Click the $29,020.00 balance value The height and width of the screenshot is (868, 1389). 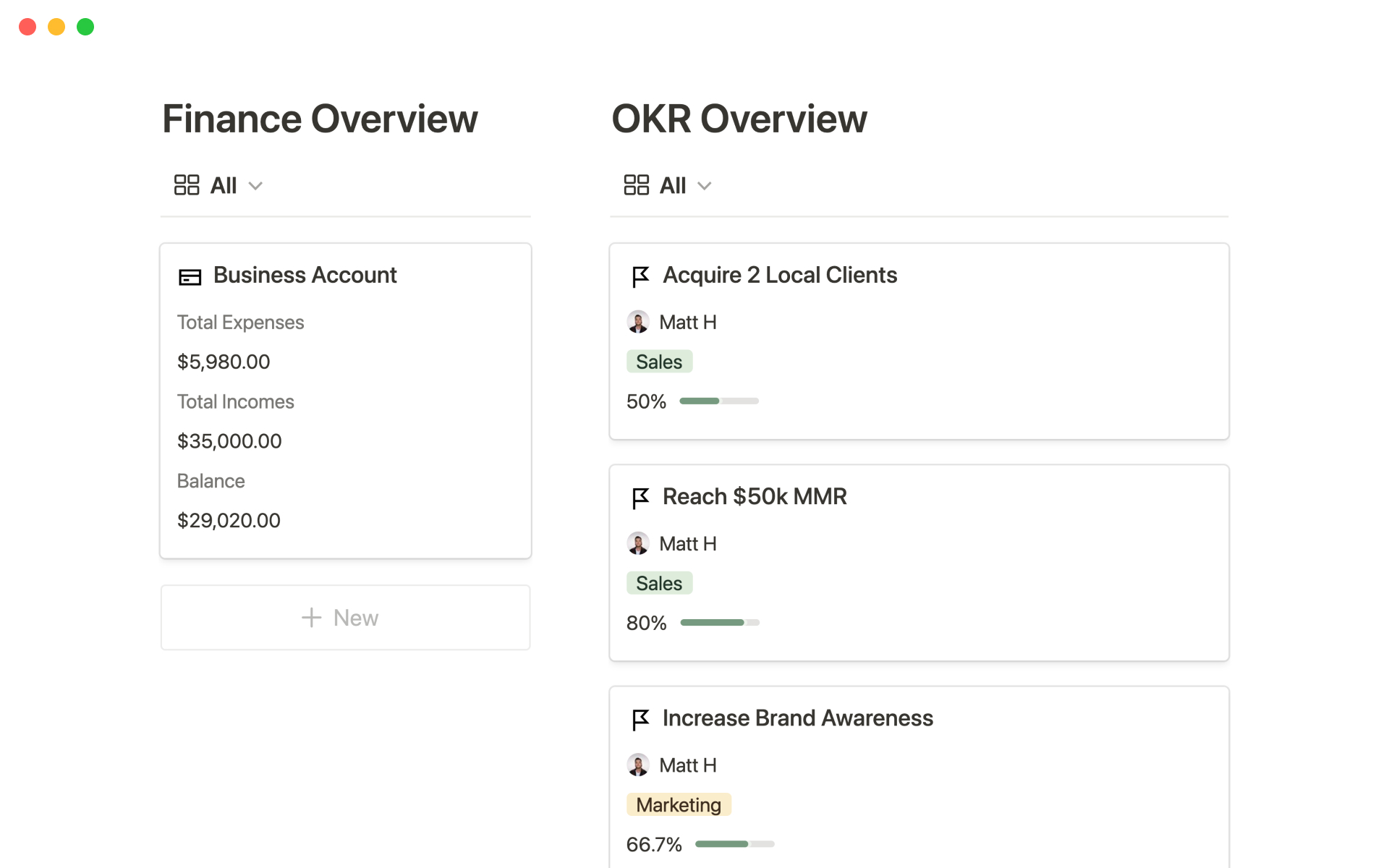229,520
